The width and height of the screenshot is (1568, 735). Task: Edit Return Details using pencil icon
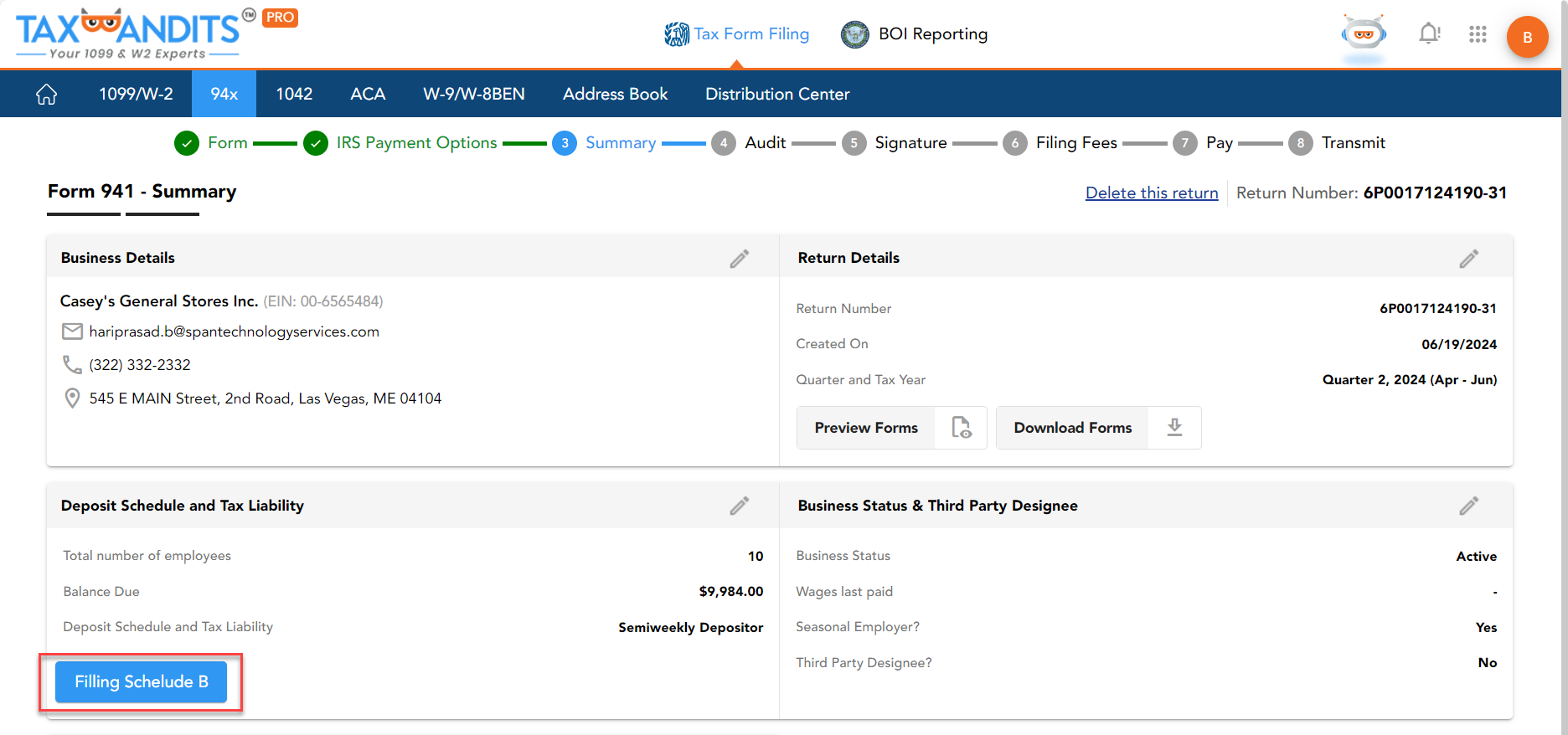pyautogui.click(x=1468, y=259)
